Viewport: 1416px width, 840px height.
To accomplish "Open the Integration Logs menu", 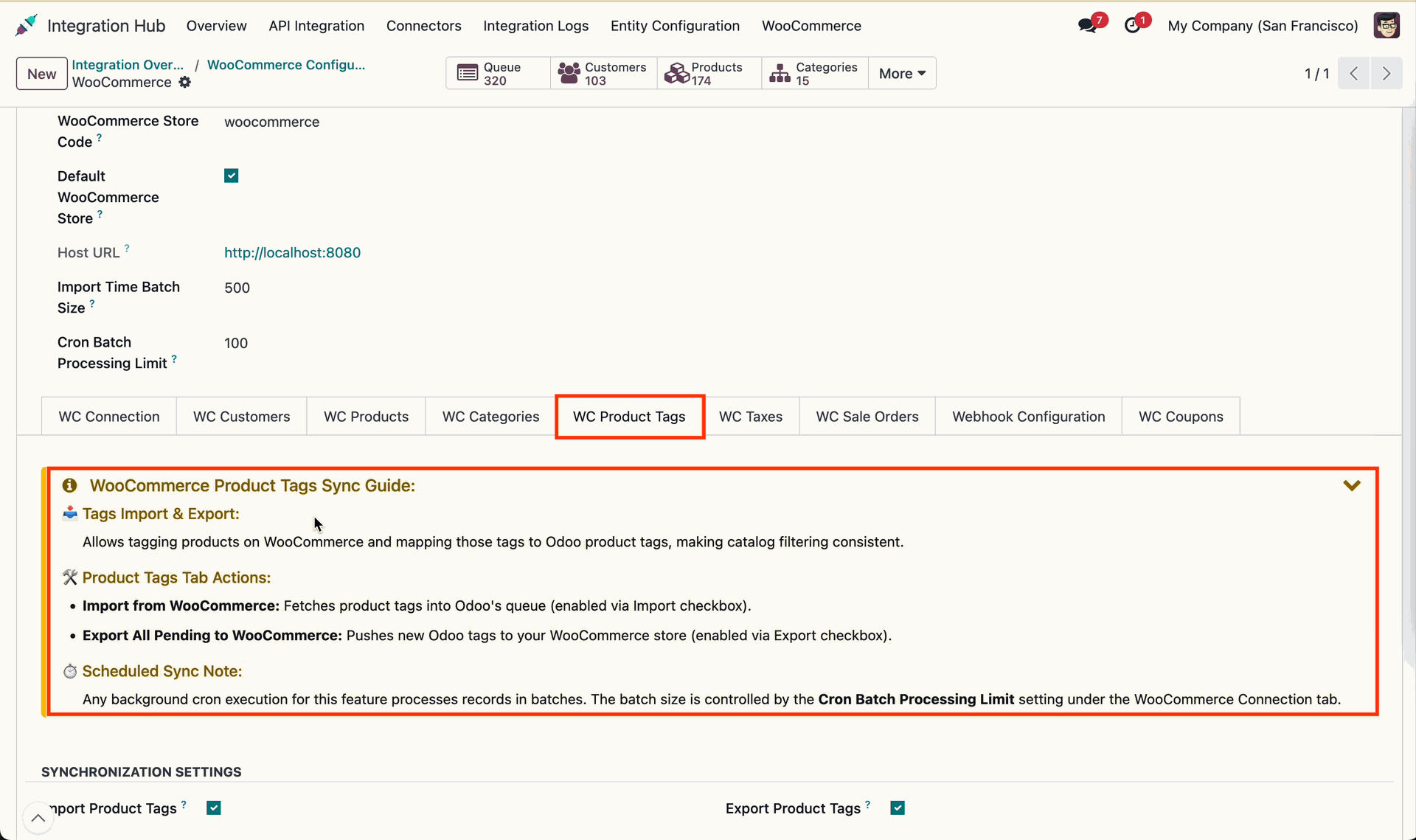I will [535, 26].
